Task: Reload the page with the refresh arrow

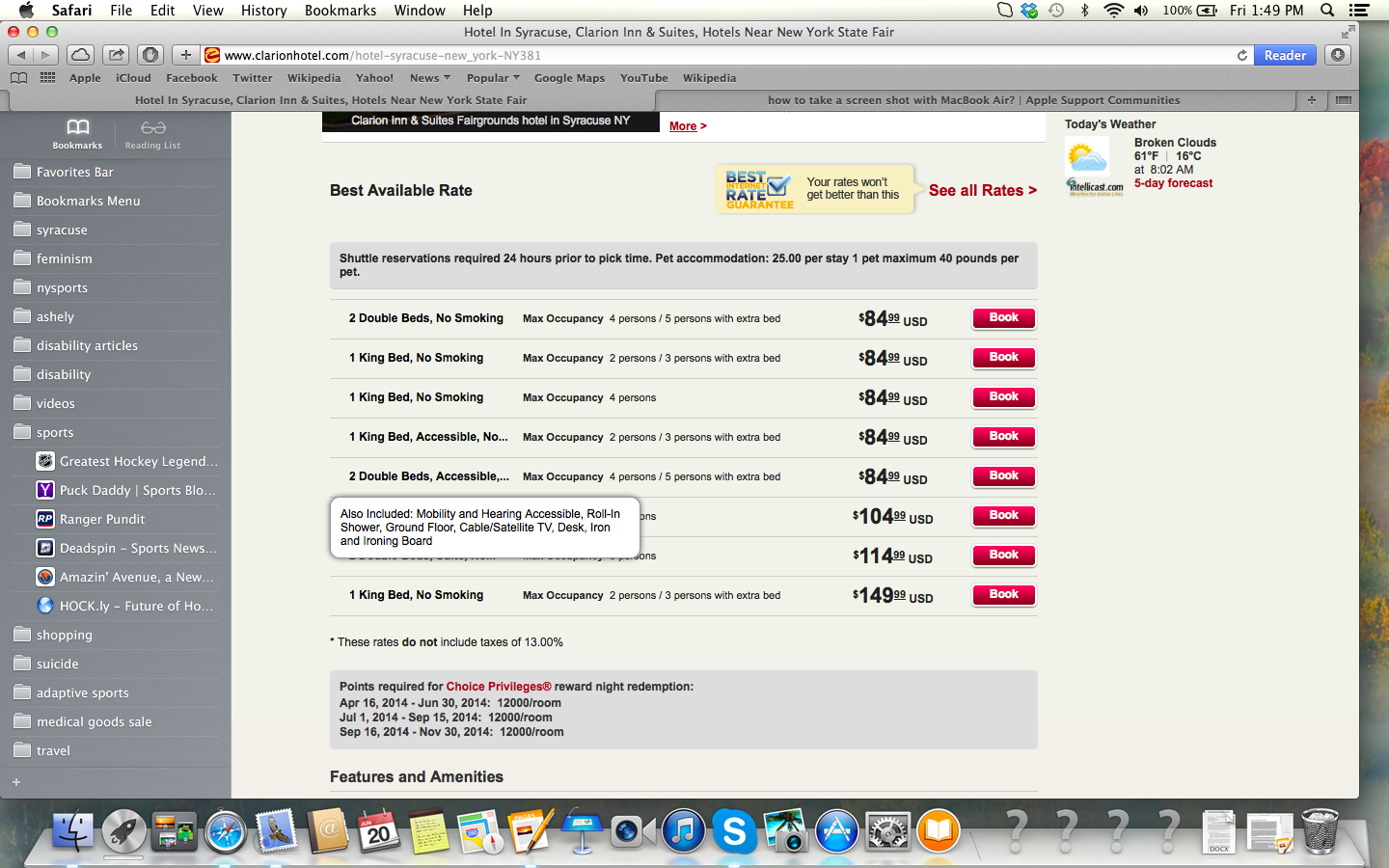Action: [x=1242, y=55]
